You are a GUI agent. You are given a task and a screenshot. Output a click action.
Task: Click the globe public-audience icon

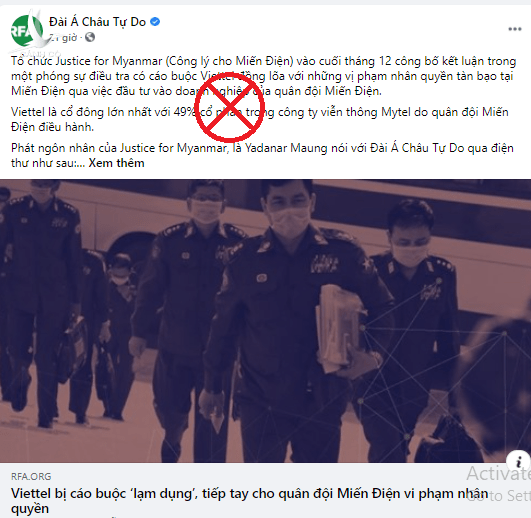[90, 37]
